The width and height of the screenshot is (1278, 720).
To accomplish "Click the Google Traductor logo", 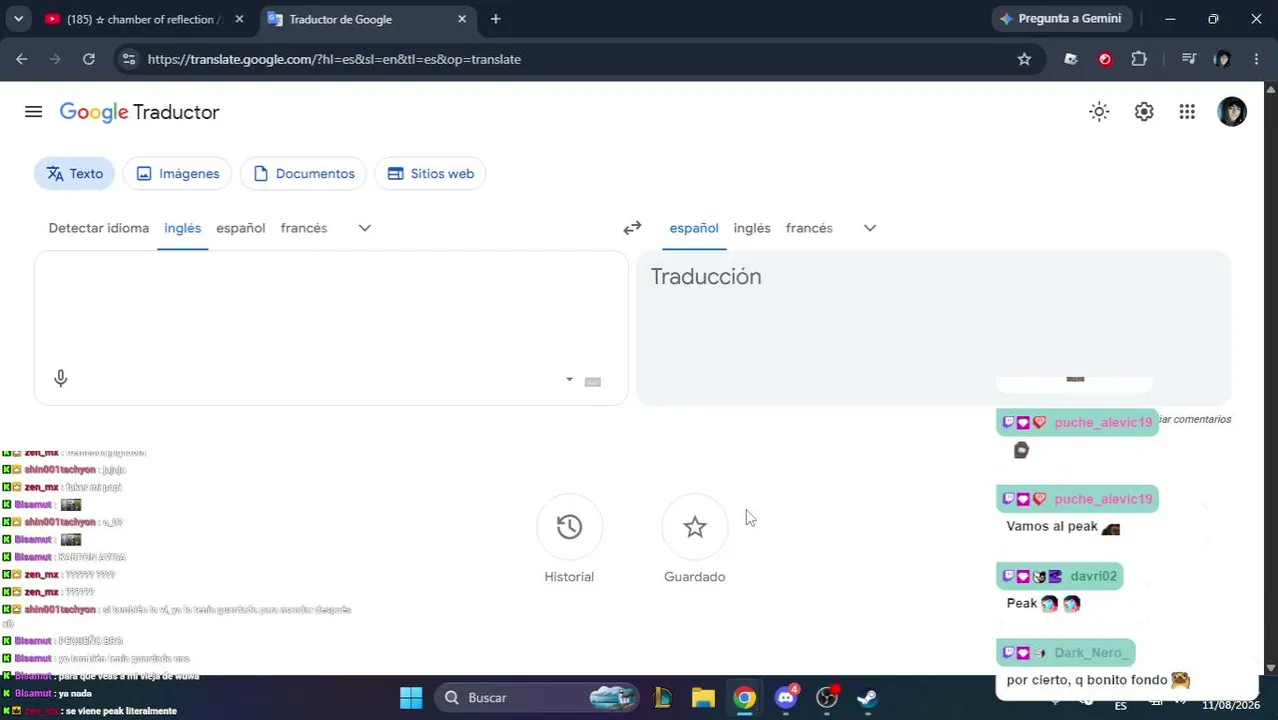I will pos(140,112).
